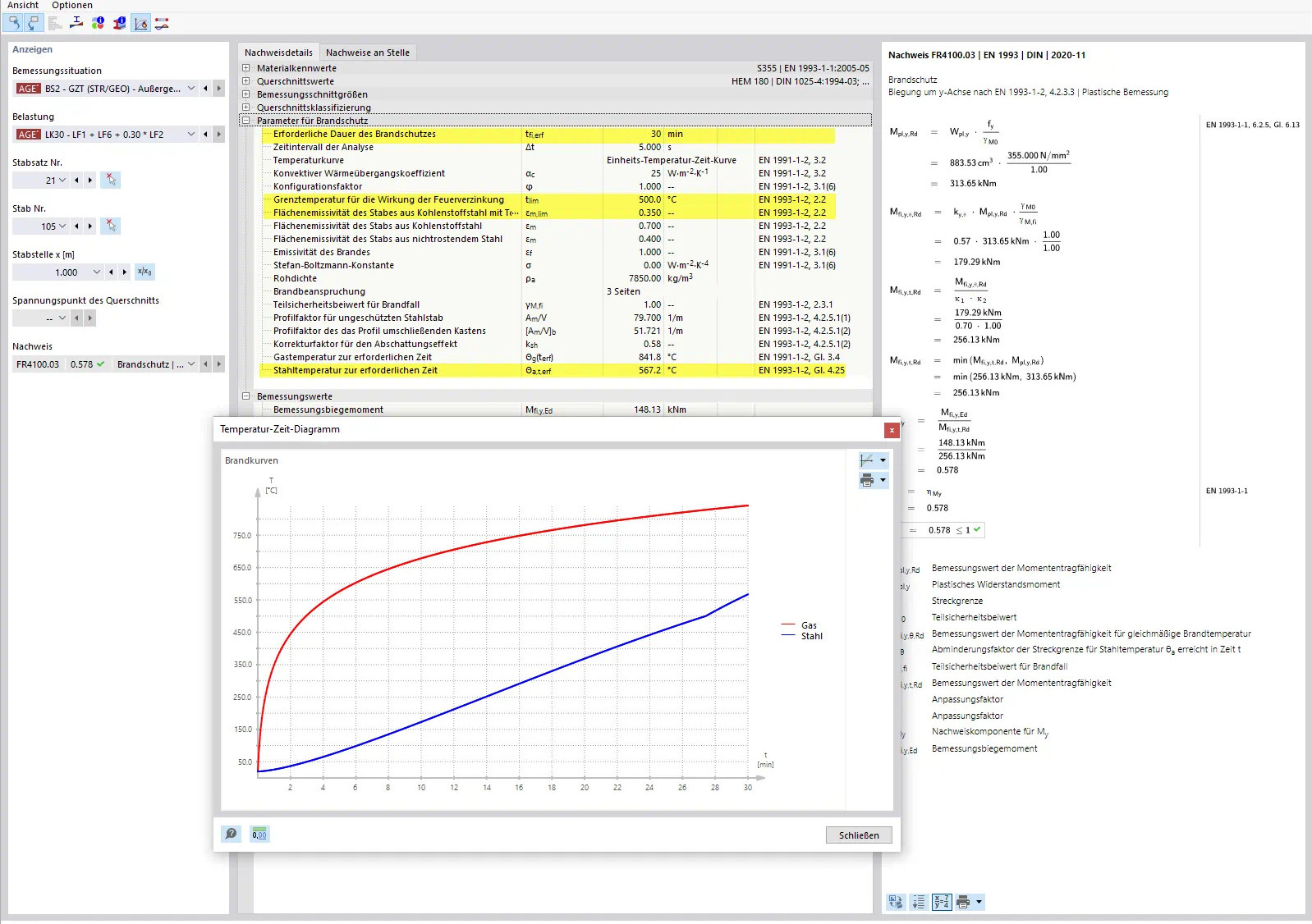Toggle the formula display x/y=7/4 icon
1312x924 pixels.
coord(942,902)
